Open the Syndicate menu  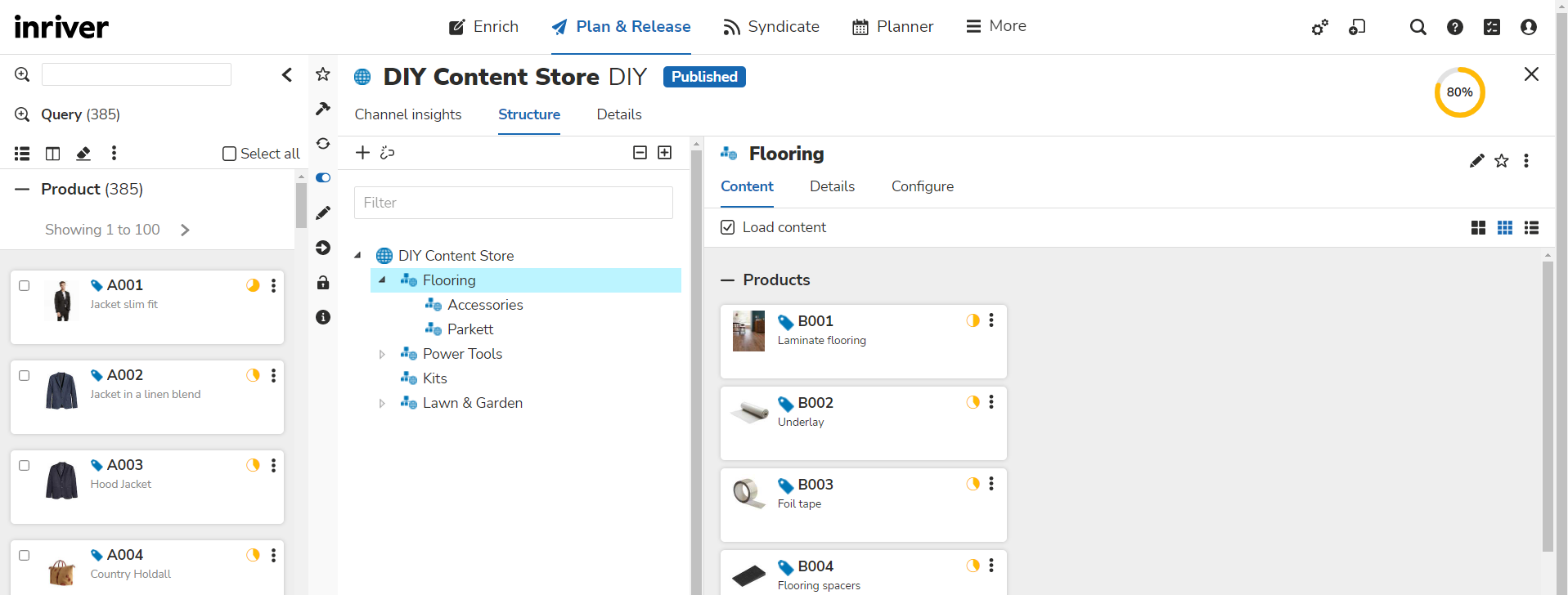[x=771, y=27]
